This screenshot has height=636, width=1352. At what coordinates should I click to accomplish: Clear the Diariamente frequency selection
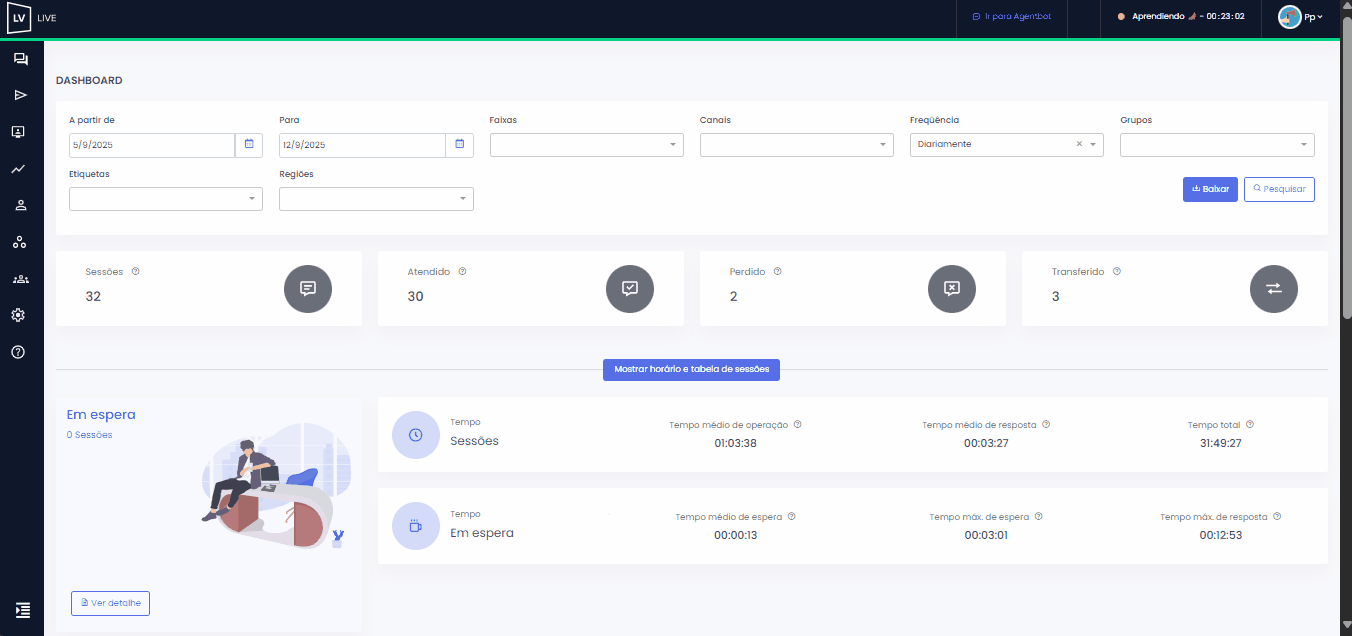1079,144
